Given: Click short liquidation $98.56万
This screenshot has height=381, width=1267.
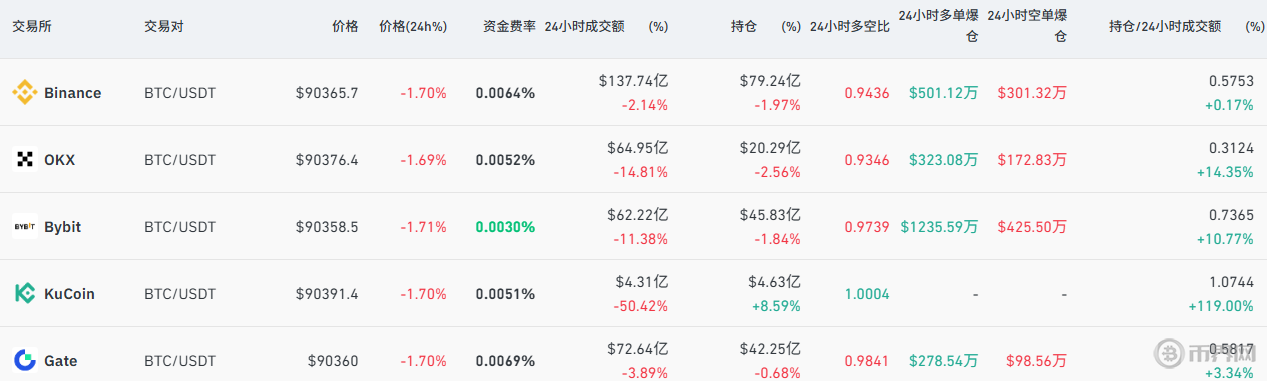Looking at the screenshot, I should 1036,361.
